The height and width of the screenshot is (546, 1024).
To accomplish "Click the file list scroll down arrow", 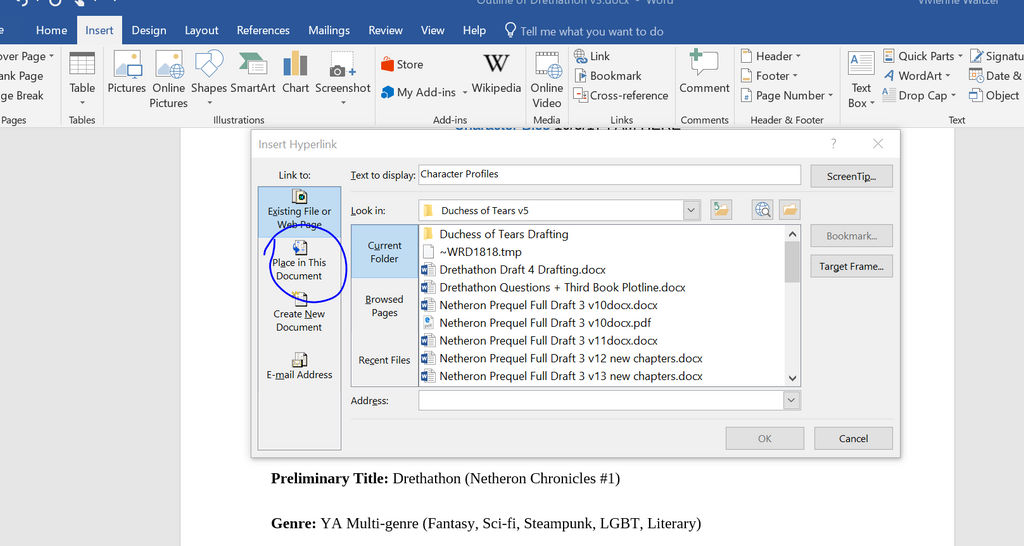I will point(792,378).
